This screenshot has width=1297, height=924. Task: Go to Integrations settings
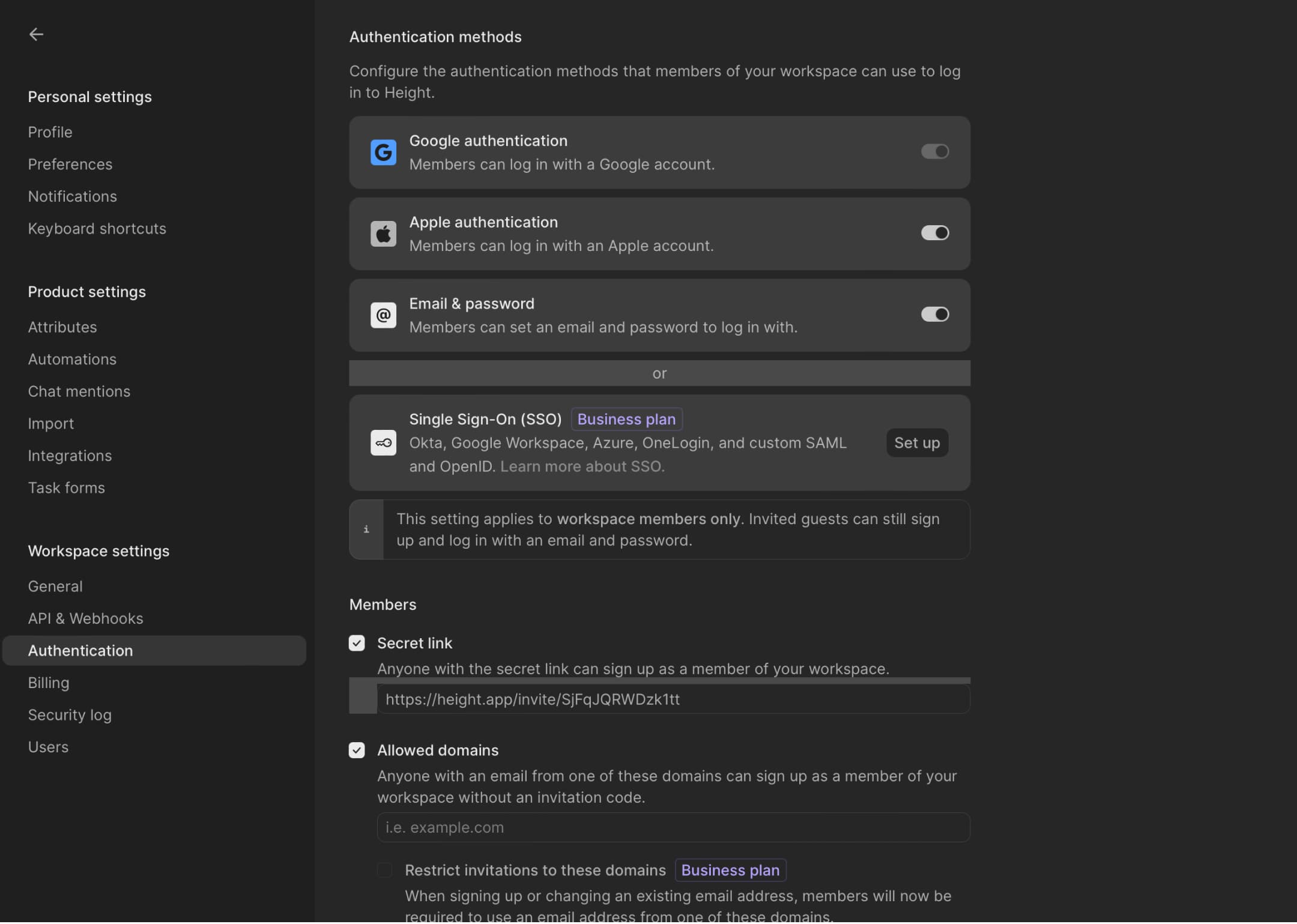pos(70,456)
